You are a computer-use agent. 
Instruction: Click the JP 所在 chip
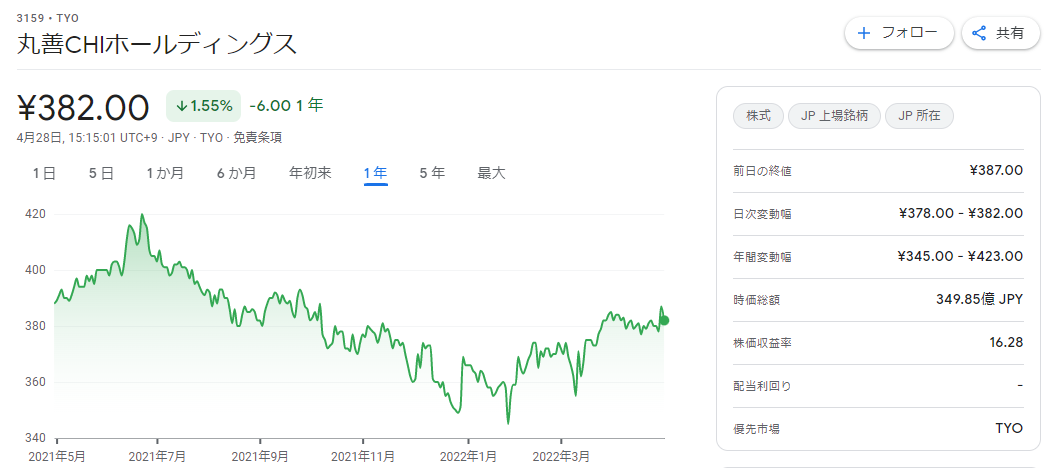point(919,116)
